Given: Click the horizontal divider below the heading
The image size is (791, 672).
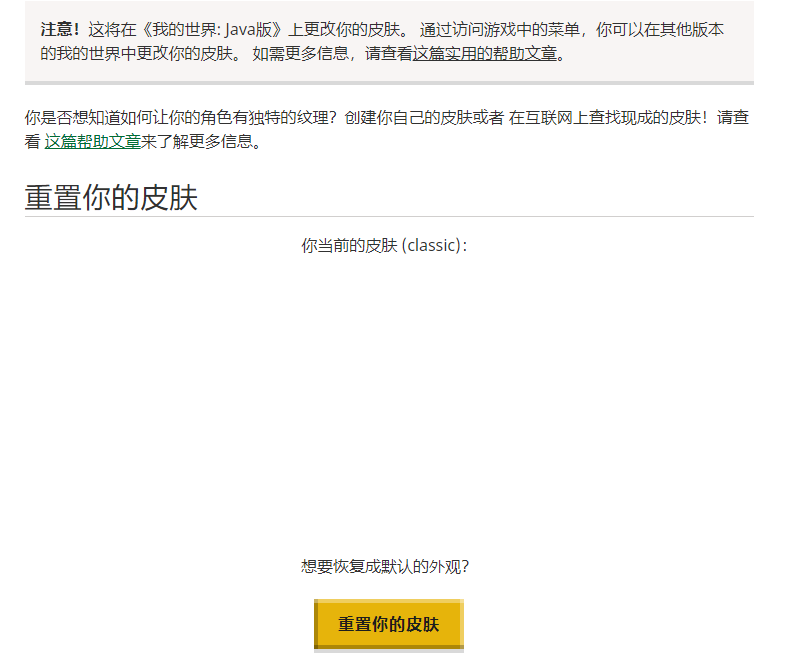Looking at the screenshot, I should point(388,216).
